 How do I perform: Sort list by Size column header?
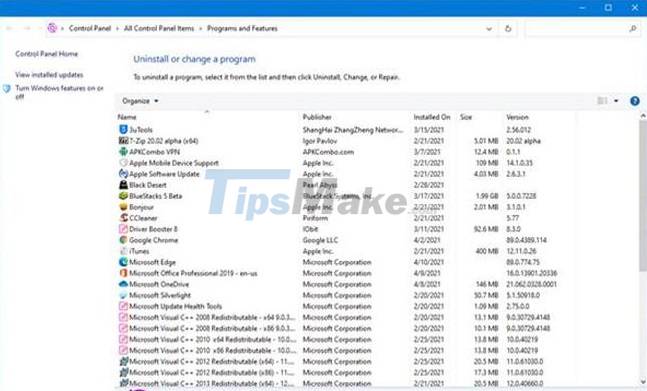(466, 117)
